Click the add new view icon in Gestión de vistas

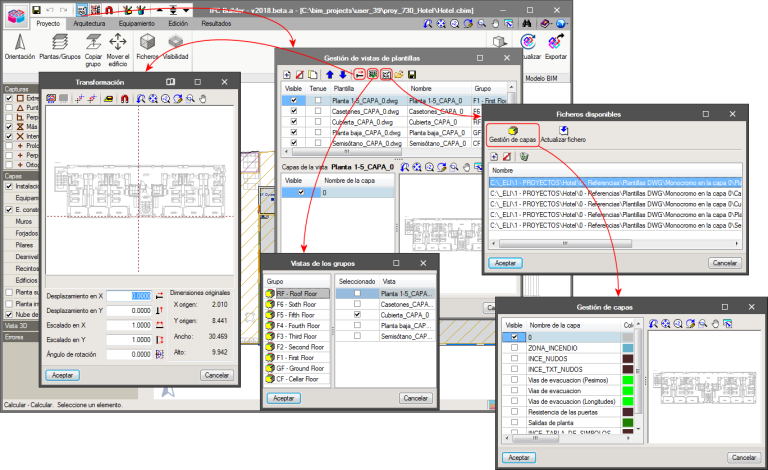[287, 74]
